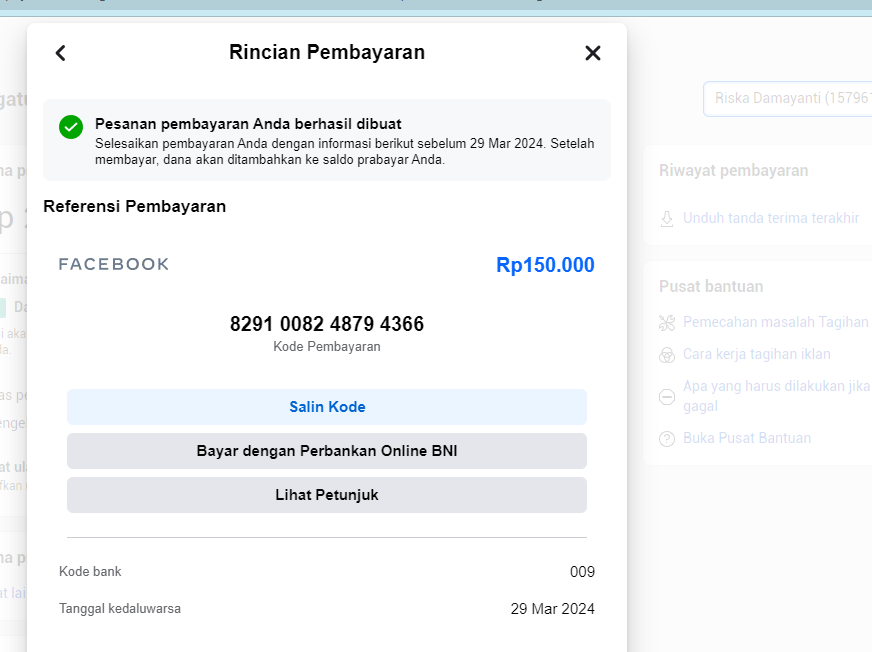Click expiry date value 29 Mar 2024
Image resolution: width=872 pixels, height=652 pixels.
tap(553, 609)
